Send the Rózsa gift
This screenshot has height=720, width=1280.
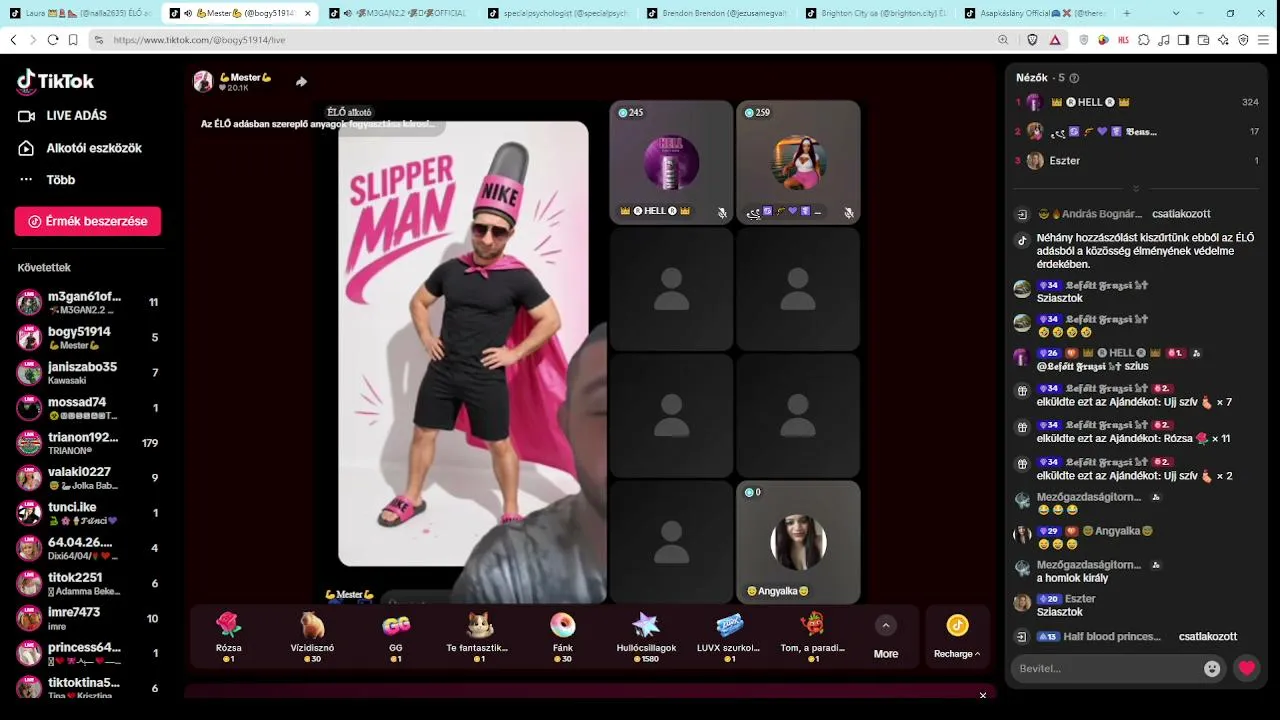click(229, 637)
